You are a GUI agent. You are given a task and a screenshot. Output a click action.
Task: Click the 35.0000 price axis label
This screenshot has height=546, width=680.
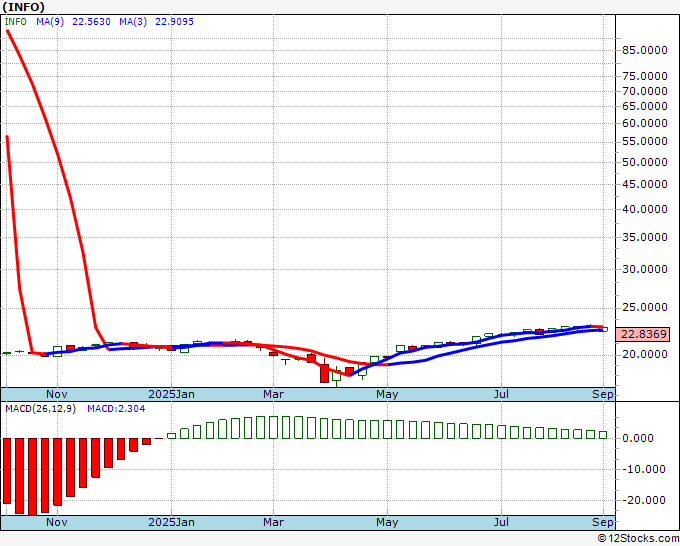click(x=644, y=237)
